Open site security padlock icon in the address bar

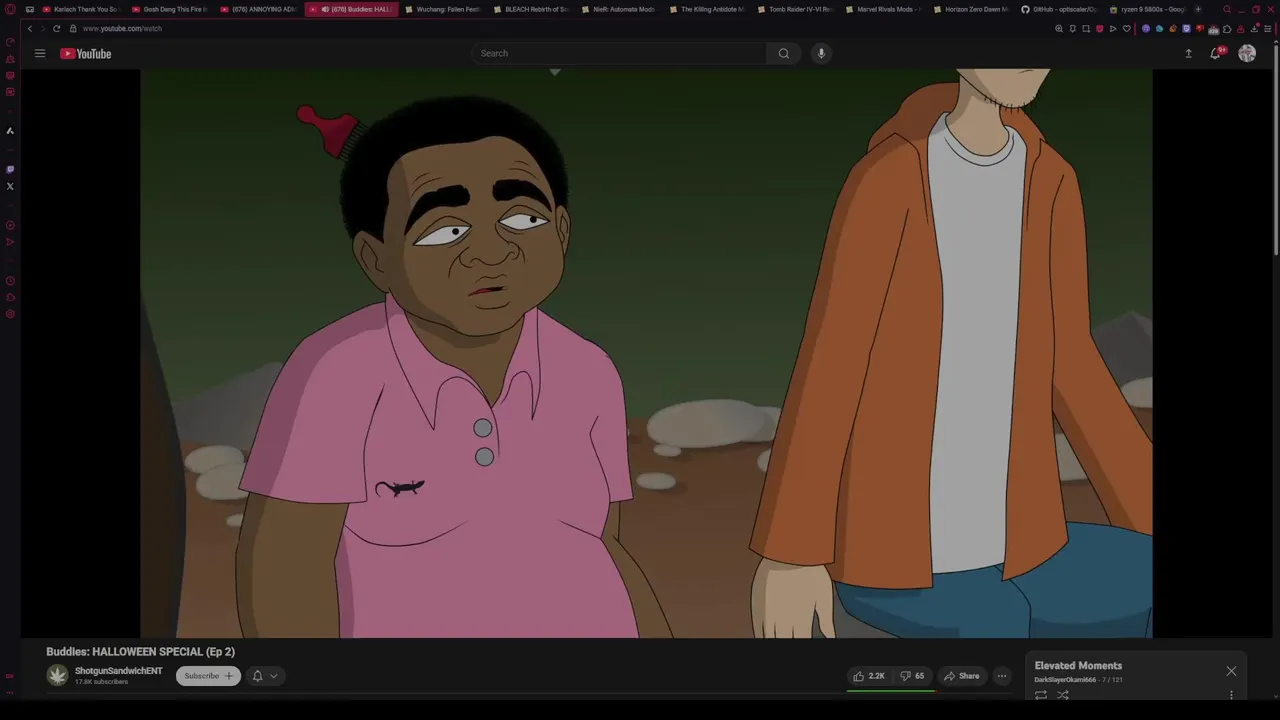click(73, 29)
